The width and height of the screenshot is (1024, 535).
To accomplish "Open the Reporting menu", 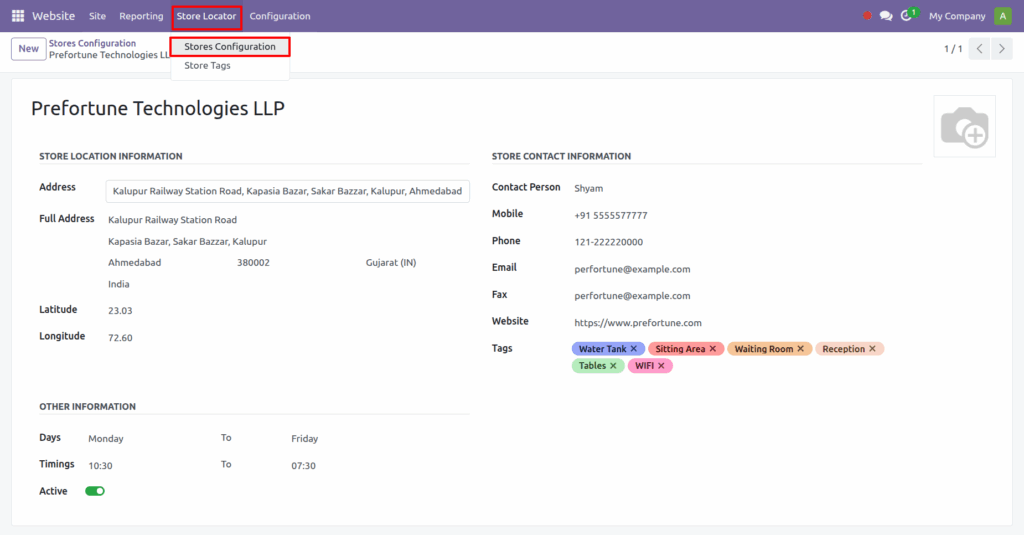I will point(141,16).
